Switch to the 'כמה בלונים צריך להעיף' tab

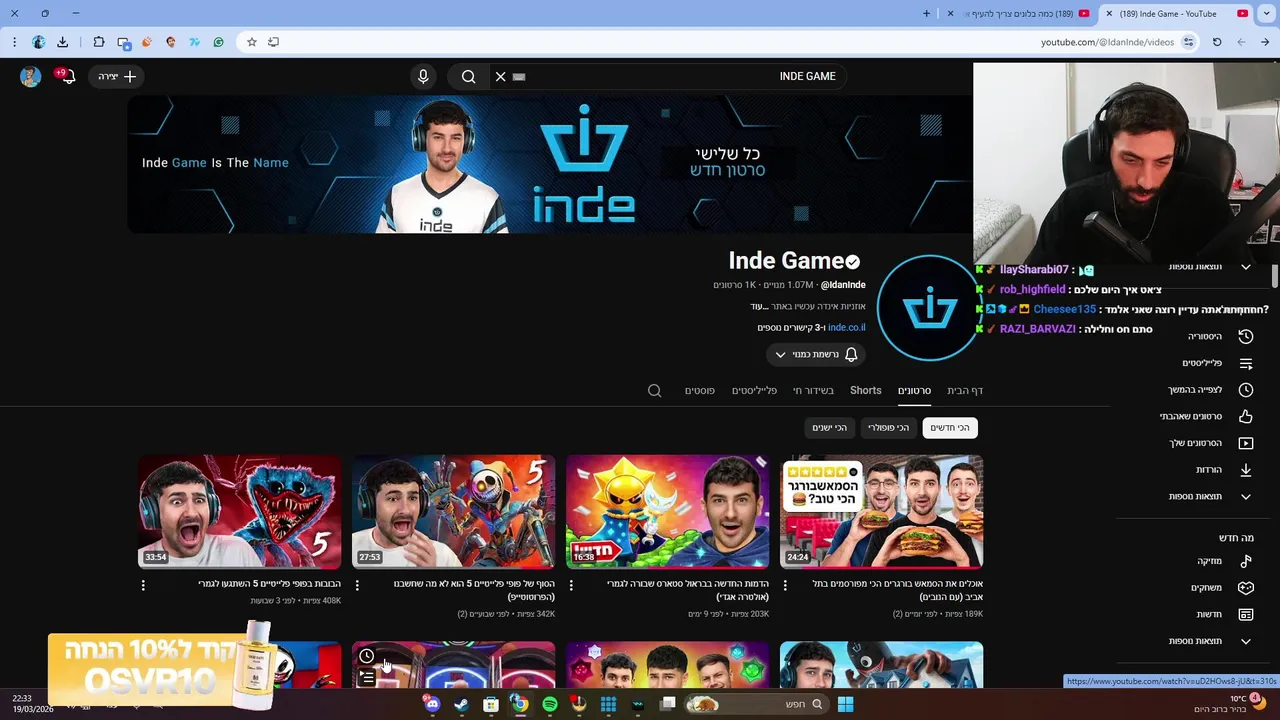point(1019,14)
